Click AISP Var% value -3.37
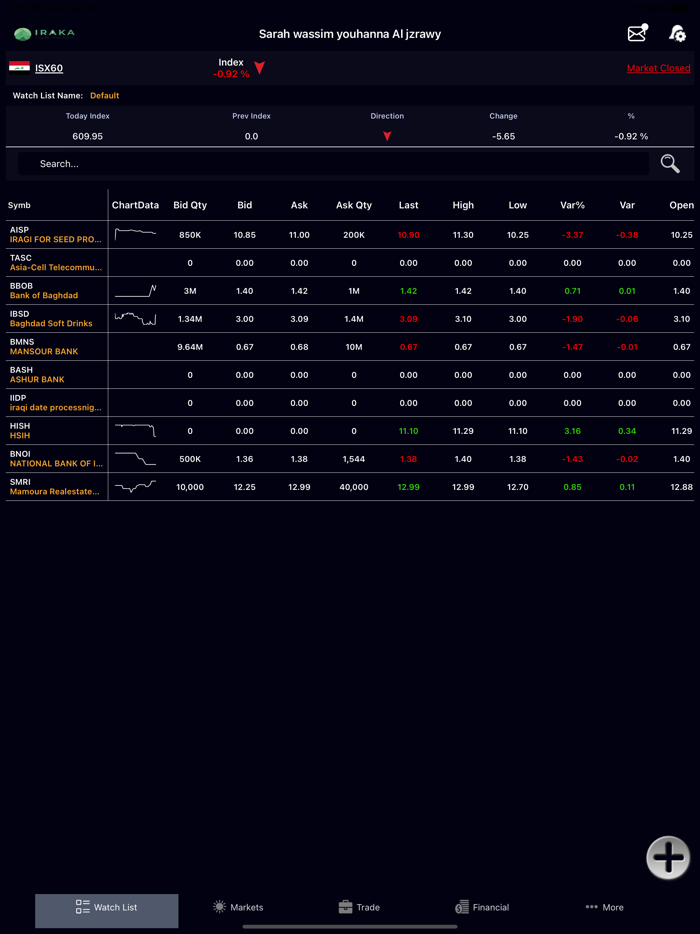 [x=573, y=235]
